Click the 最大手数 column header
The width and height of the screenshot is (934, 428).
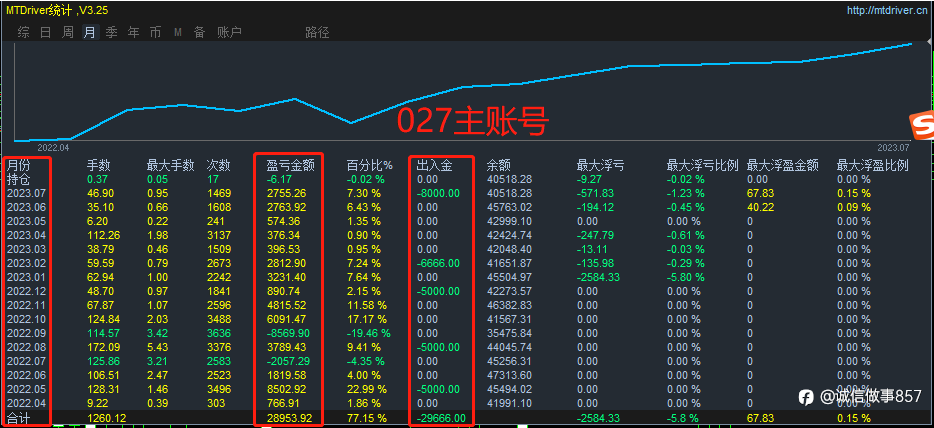(170, 166)
